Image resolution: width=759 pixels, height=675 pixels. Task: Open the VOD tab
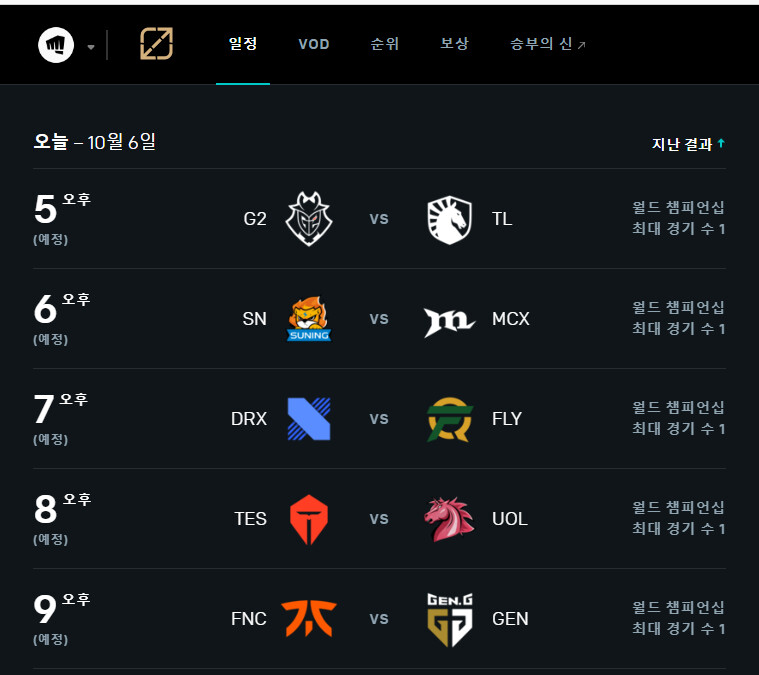[x=313, y=44]
